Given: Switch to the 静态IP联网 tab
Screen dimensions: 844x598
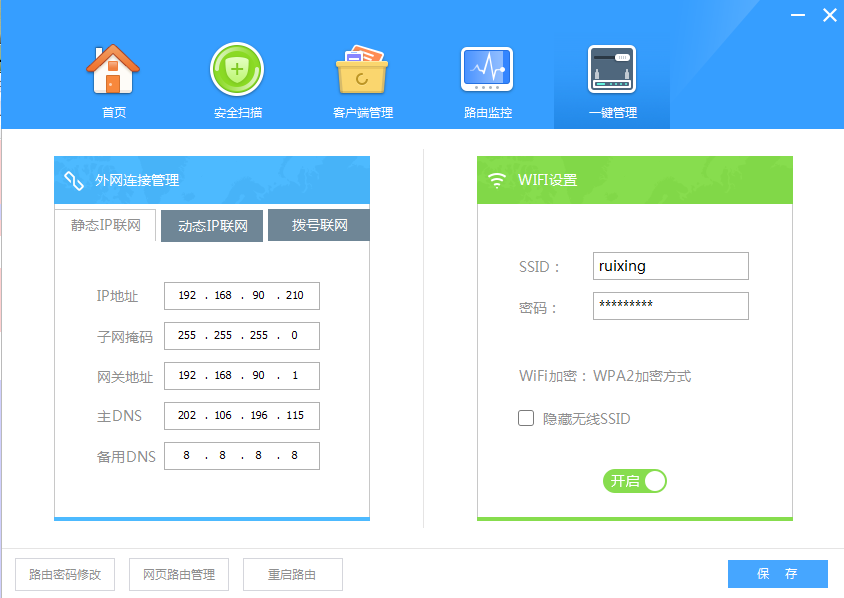Looking at the screenshot, I should click(105, 225).
